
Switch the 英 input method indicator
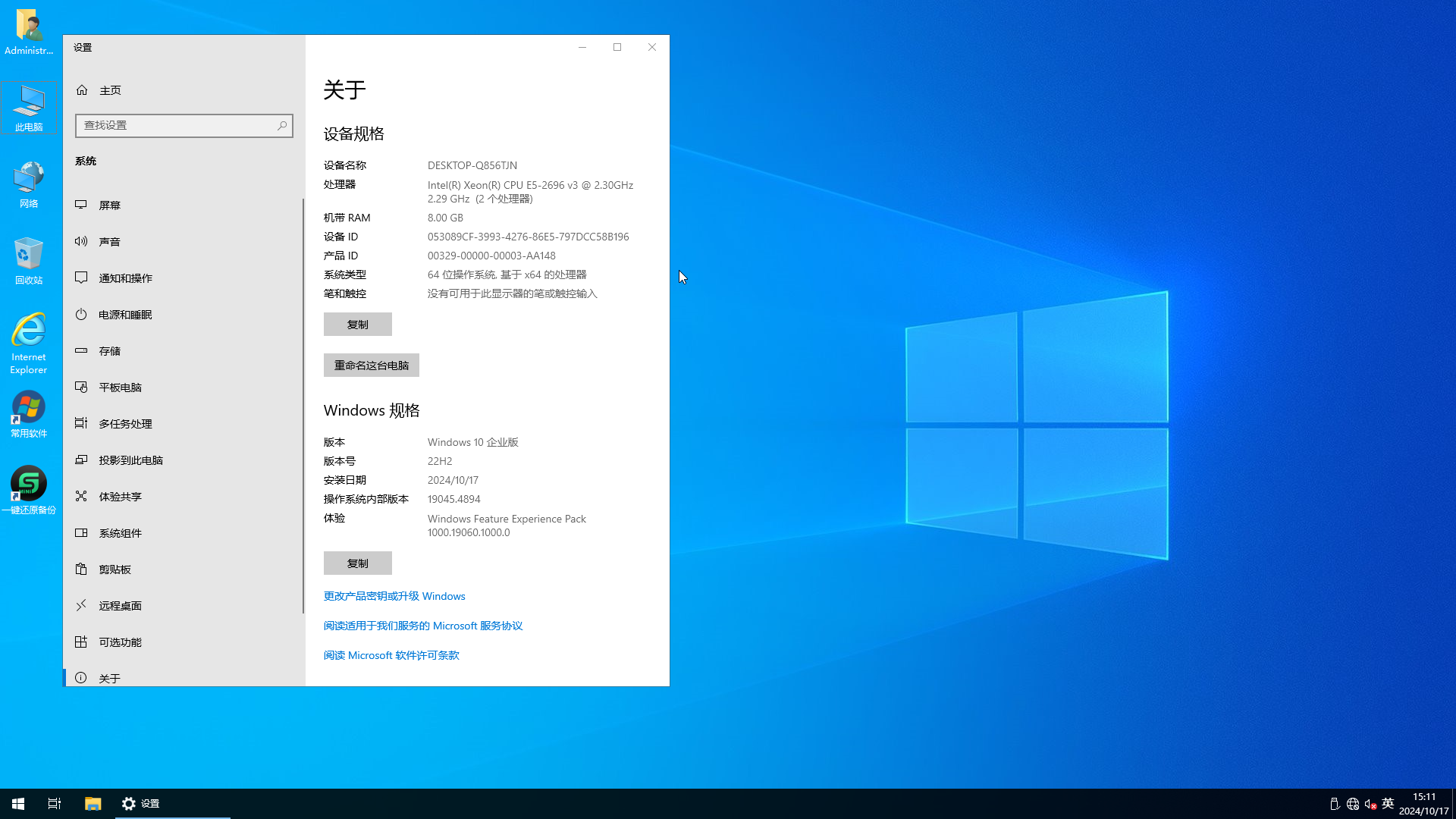1388,804
